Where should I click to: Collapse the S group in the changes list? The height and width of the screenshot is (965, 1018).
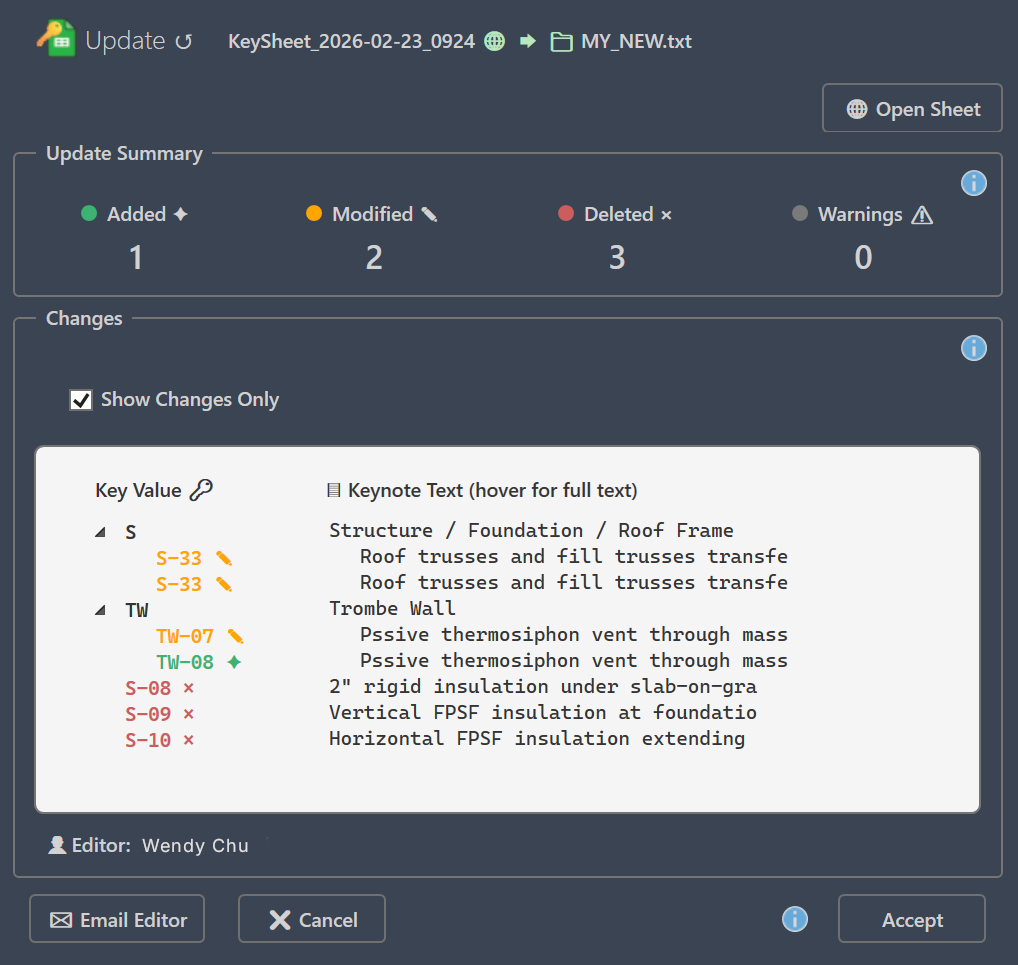pyautogui.click(x=99, y=531)
